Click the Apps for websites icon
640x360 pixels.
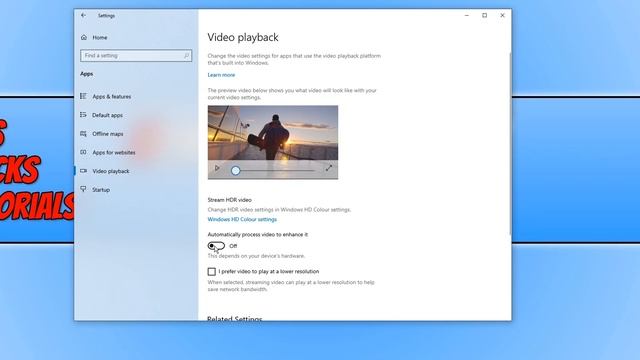83,152
